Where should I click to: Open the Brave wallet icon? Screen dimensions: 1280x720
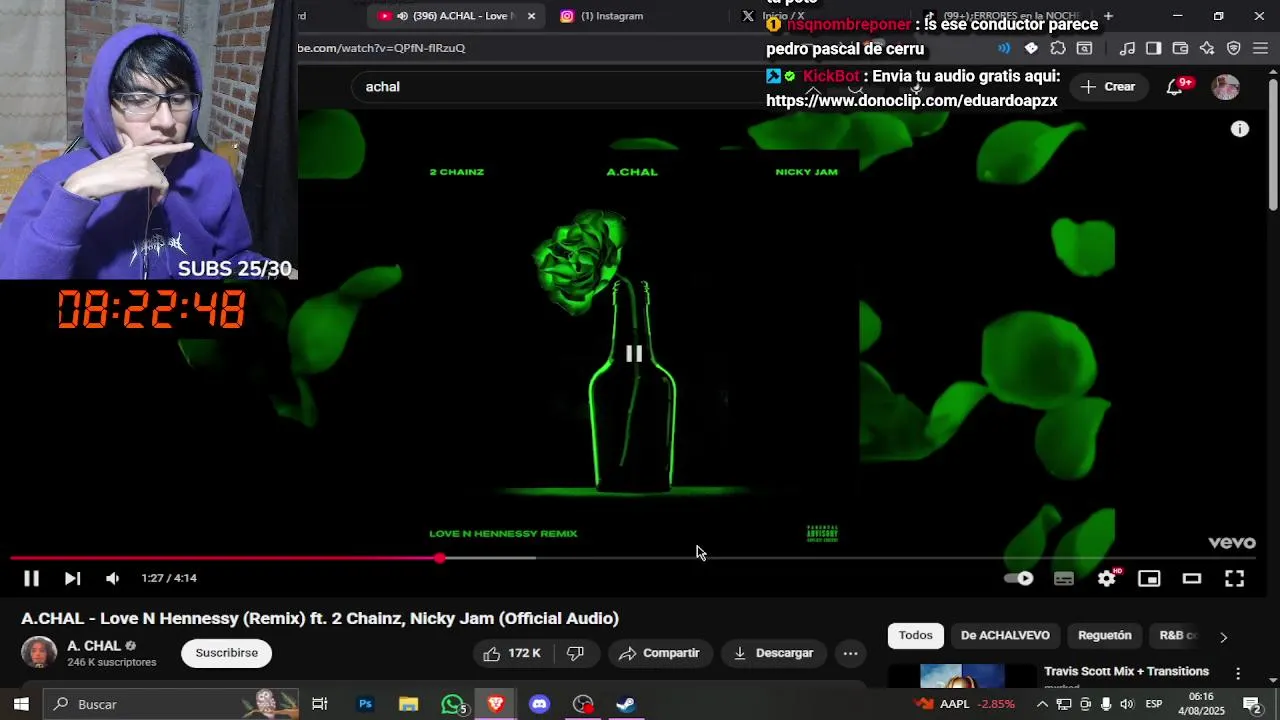[x=1180, y=48]
